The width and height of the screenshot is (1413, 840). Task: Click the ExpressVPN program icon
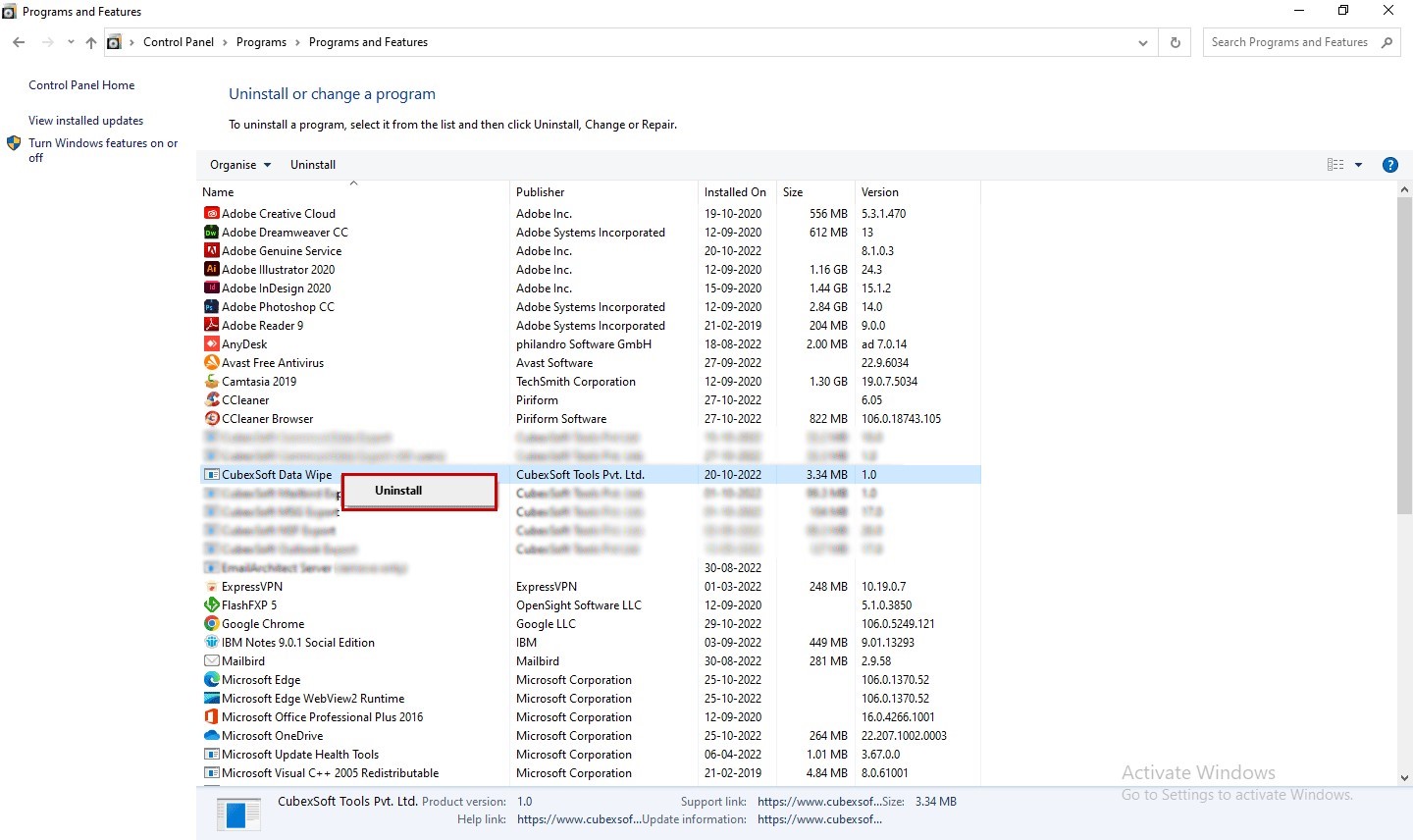click(211, 586)
